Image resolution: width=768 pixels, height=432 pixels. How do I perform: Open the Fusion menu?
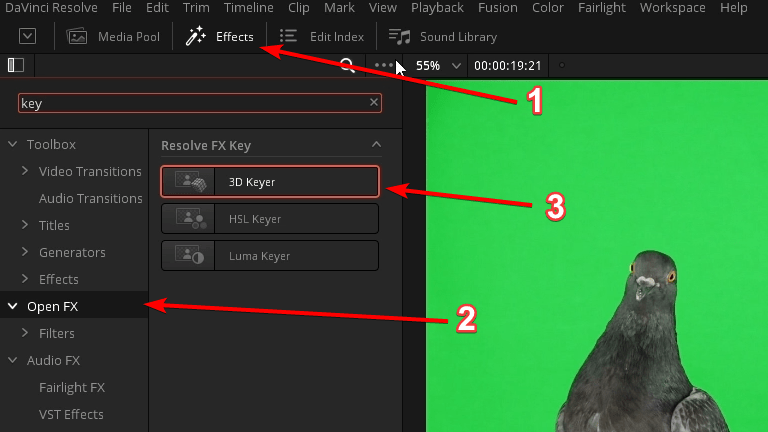point(497,8)
